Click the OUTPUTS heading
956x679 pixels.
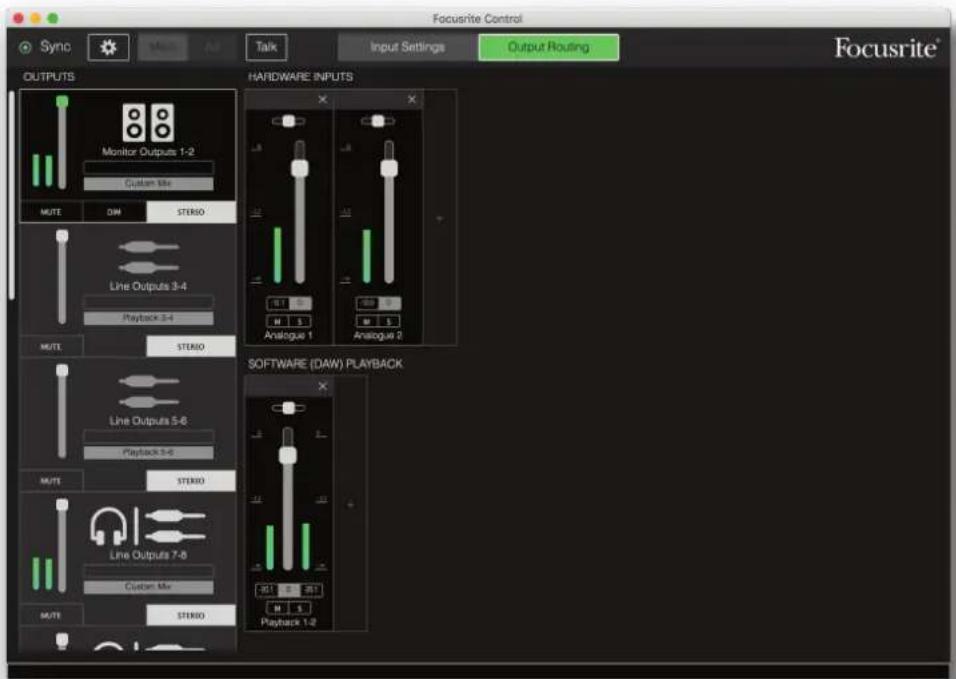coord(49,77)
